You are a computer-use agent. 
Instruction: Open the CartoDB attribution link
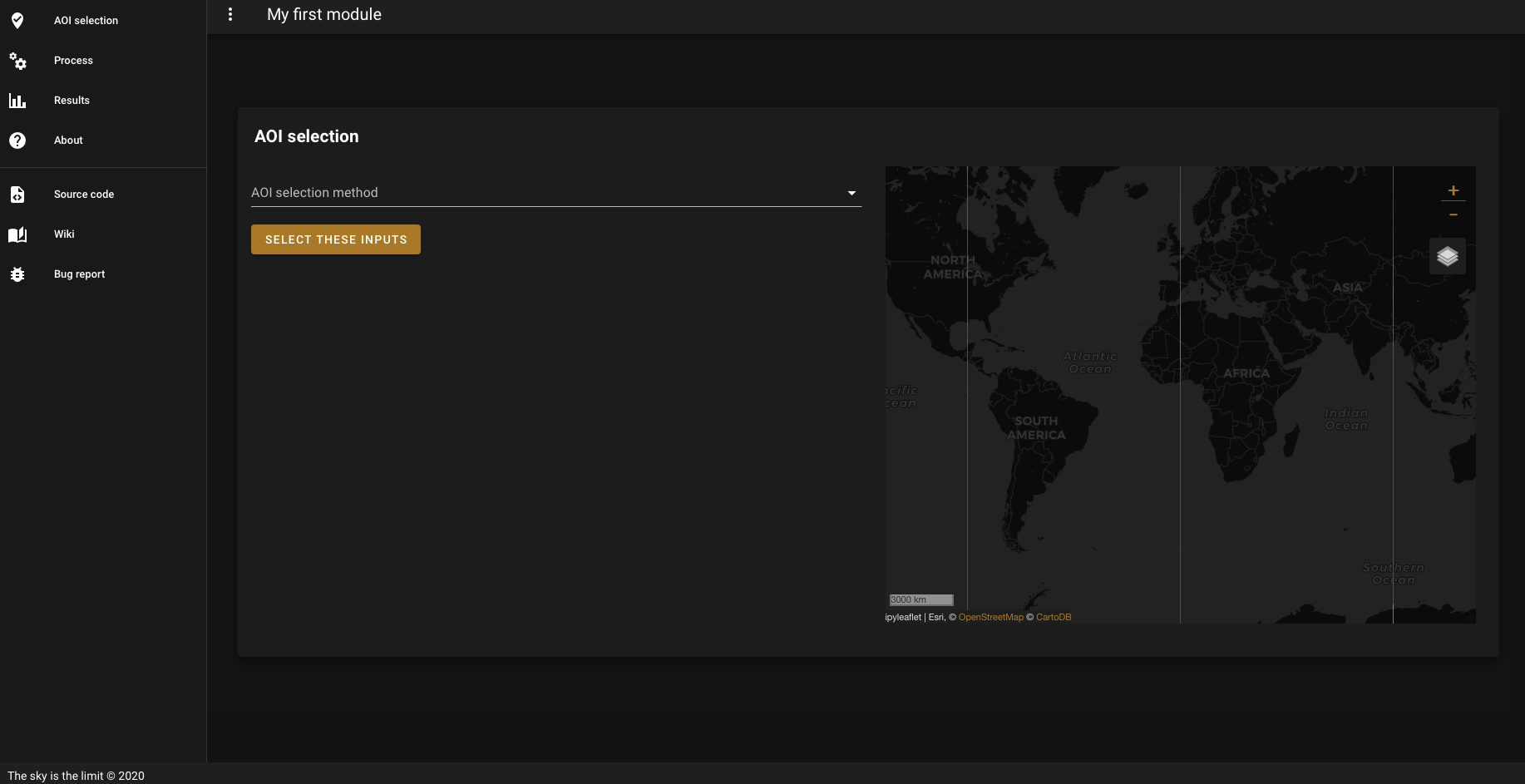point(1054,617)
